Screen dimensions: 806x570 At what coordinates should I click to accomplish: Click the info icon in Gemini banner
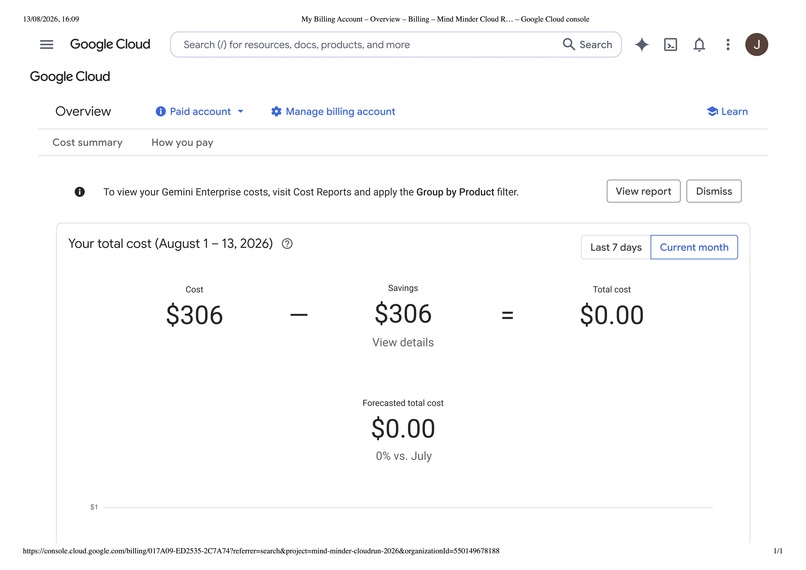coord(80,192)
